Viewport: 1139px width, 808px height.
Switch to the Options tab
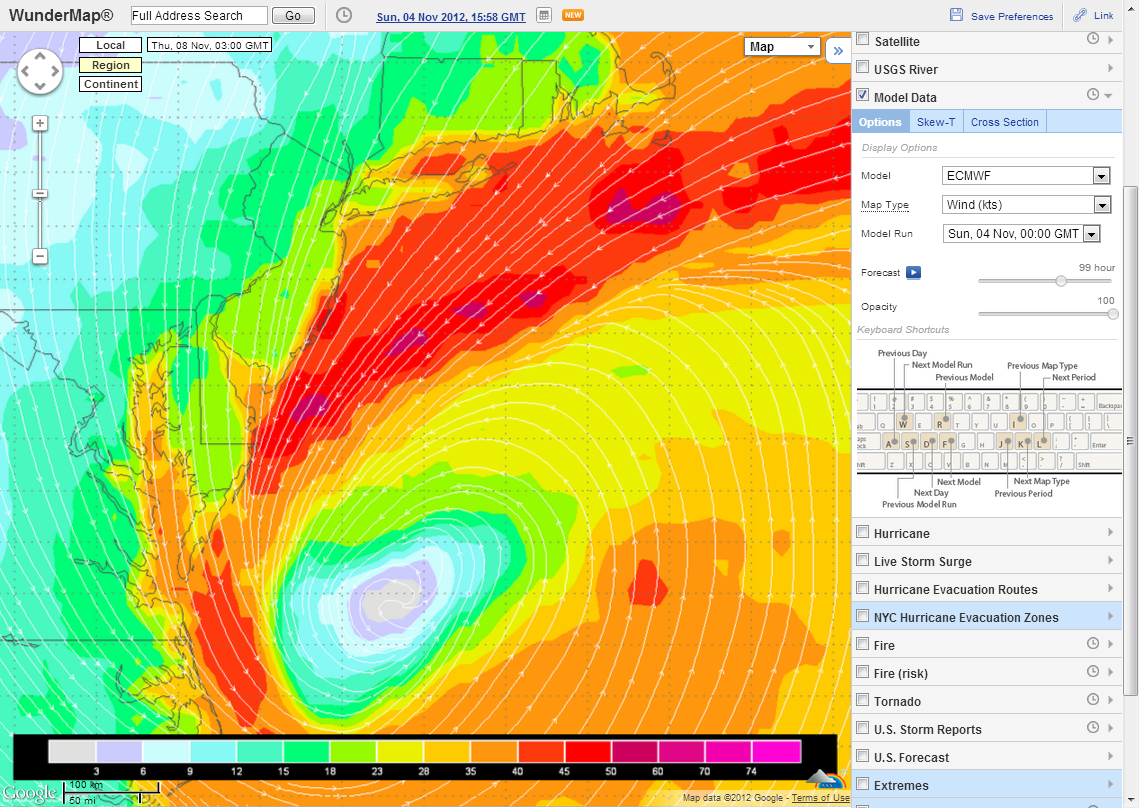click(x=880, y=122)
